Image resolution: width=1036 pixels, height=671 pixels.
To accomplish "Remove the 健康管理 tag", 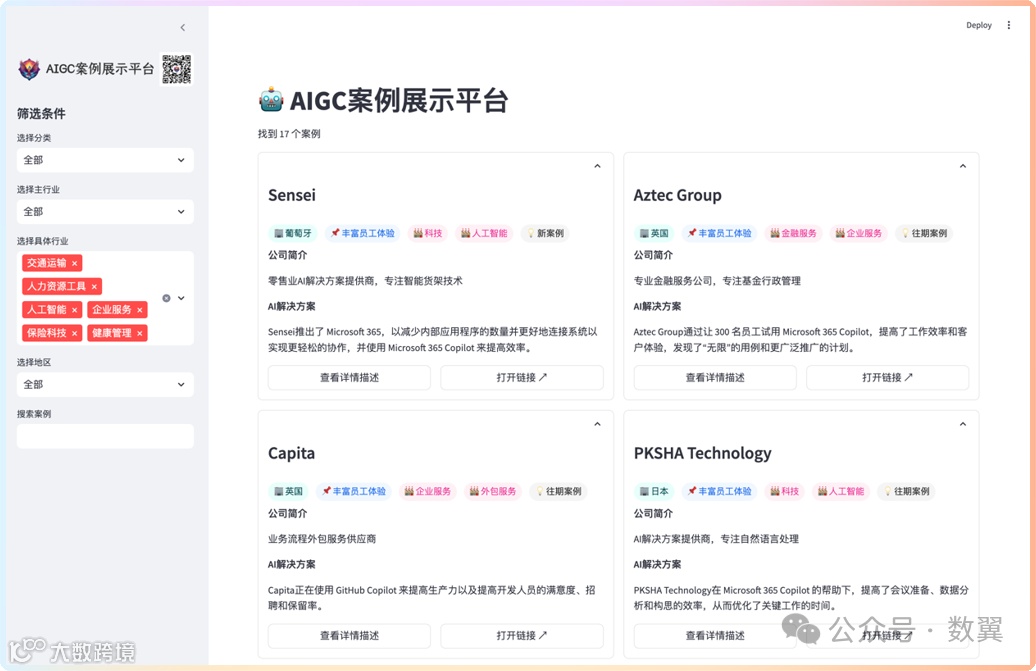I will pyautogui.click(x=139, y=333).
